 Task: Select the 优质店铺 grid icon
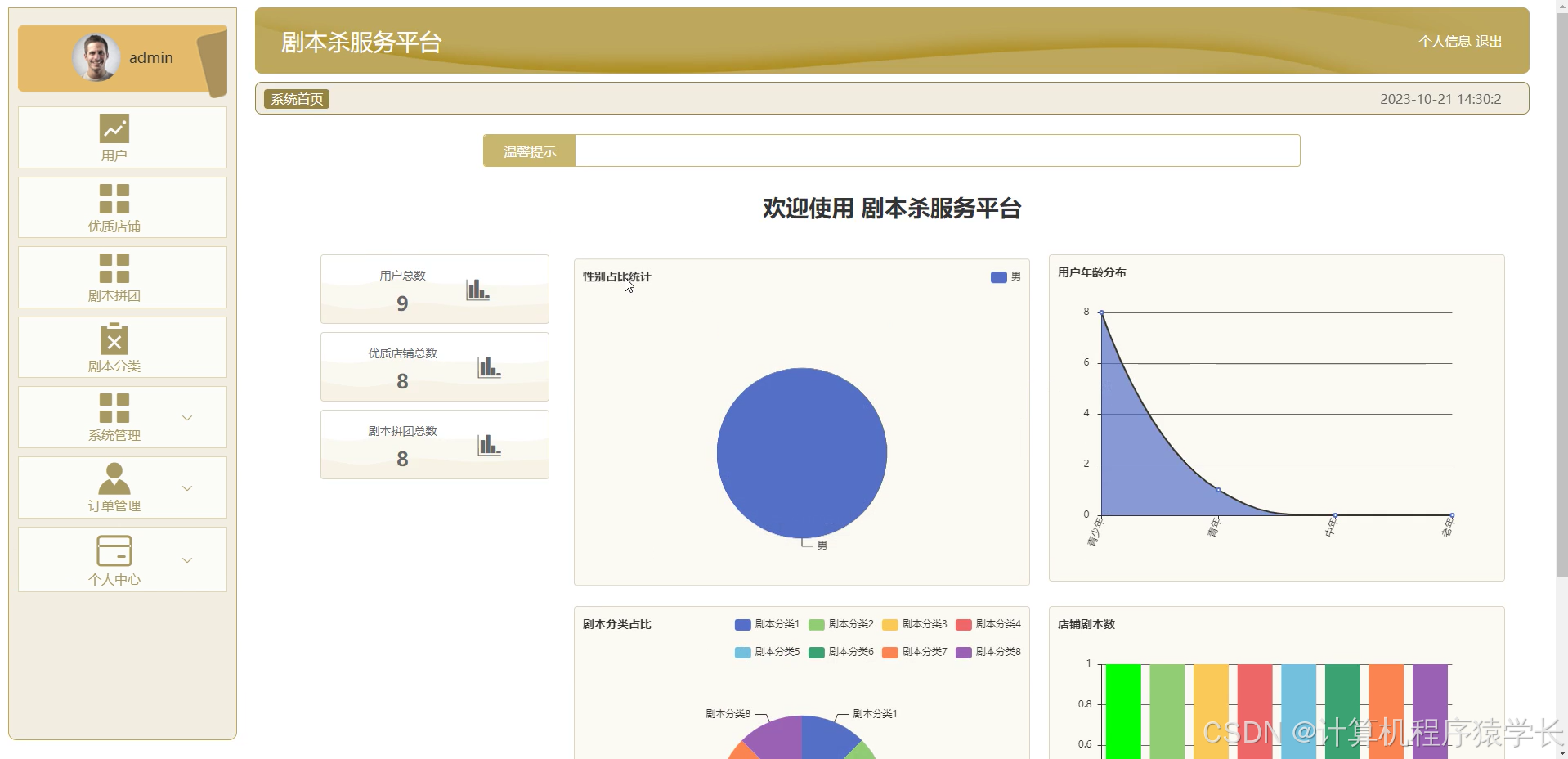coord(114,199)
